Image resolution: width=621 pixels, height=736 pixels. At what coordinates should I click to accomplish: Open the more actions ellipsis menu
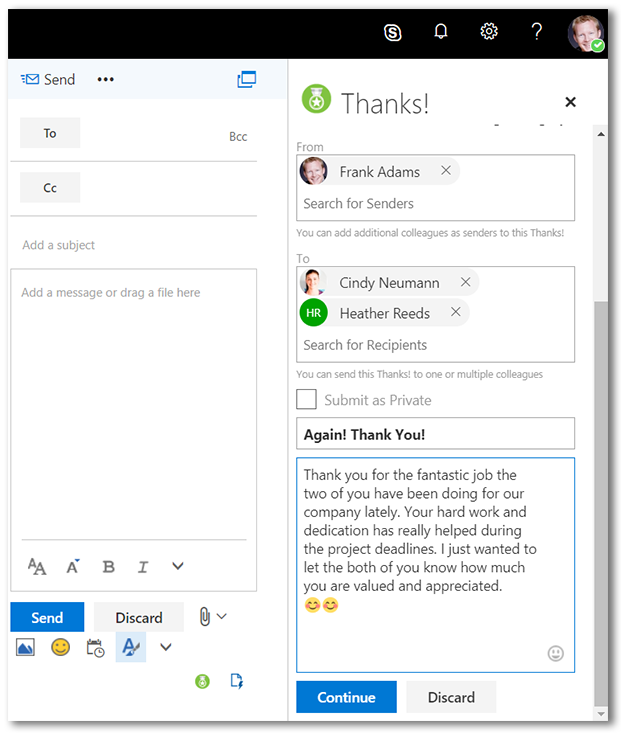105,79
